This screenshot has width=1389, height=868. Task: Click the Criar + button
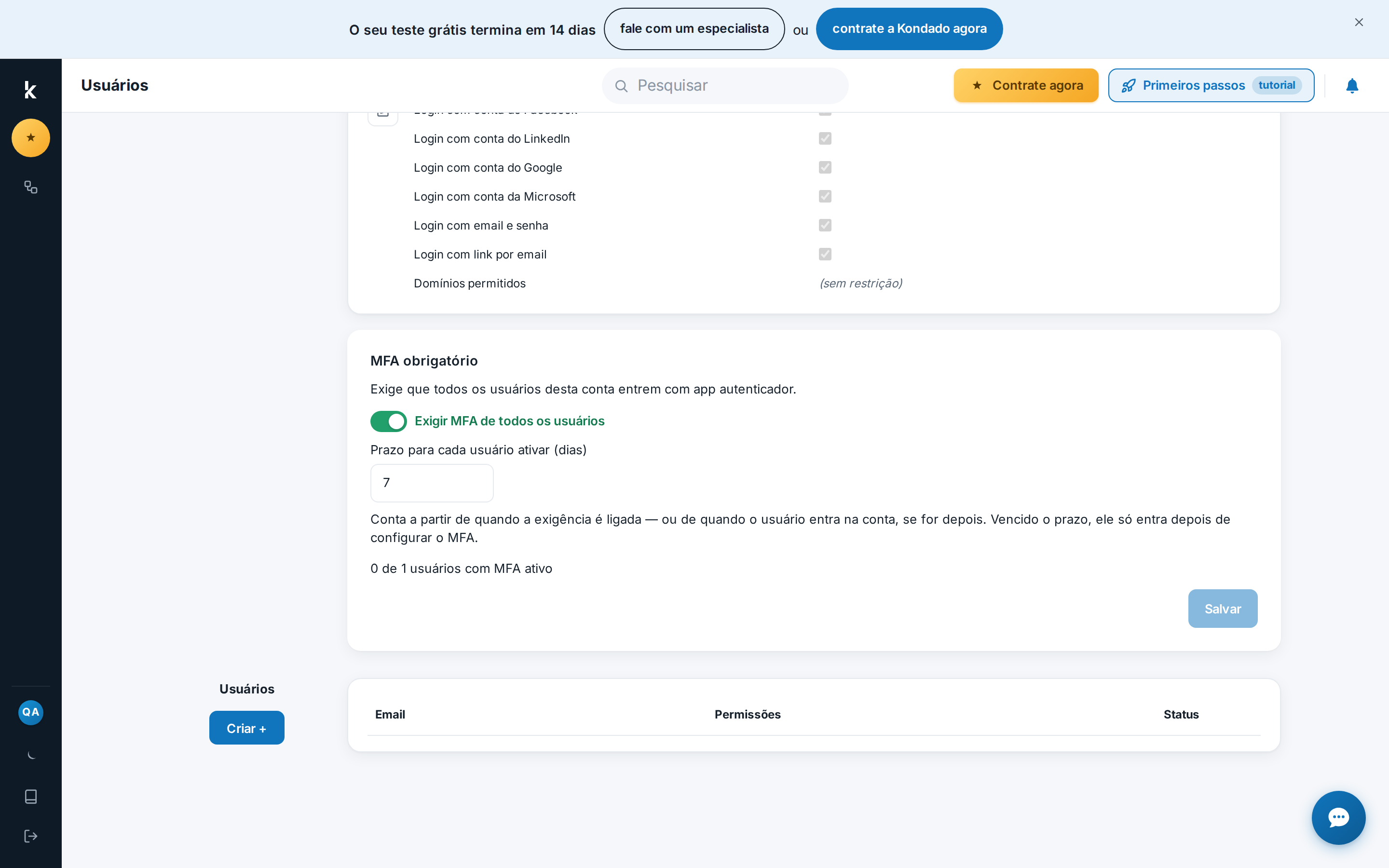coord(247,728)
